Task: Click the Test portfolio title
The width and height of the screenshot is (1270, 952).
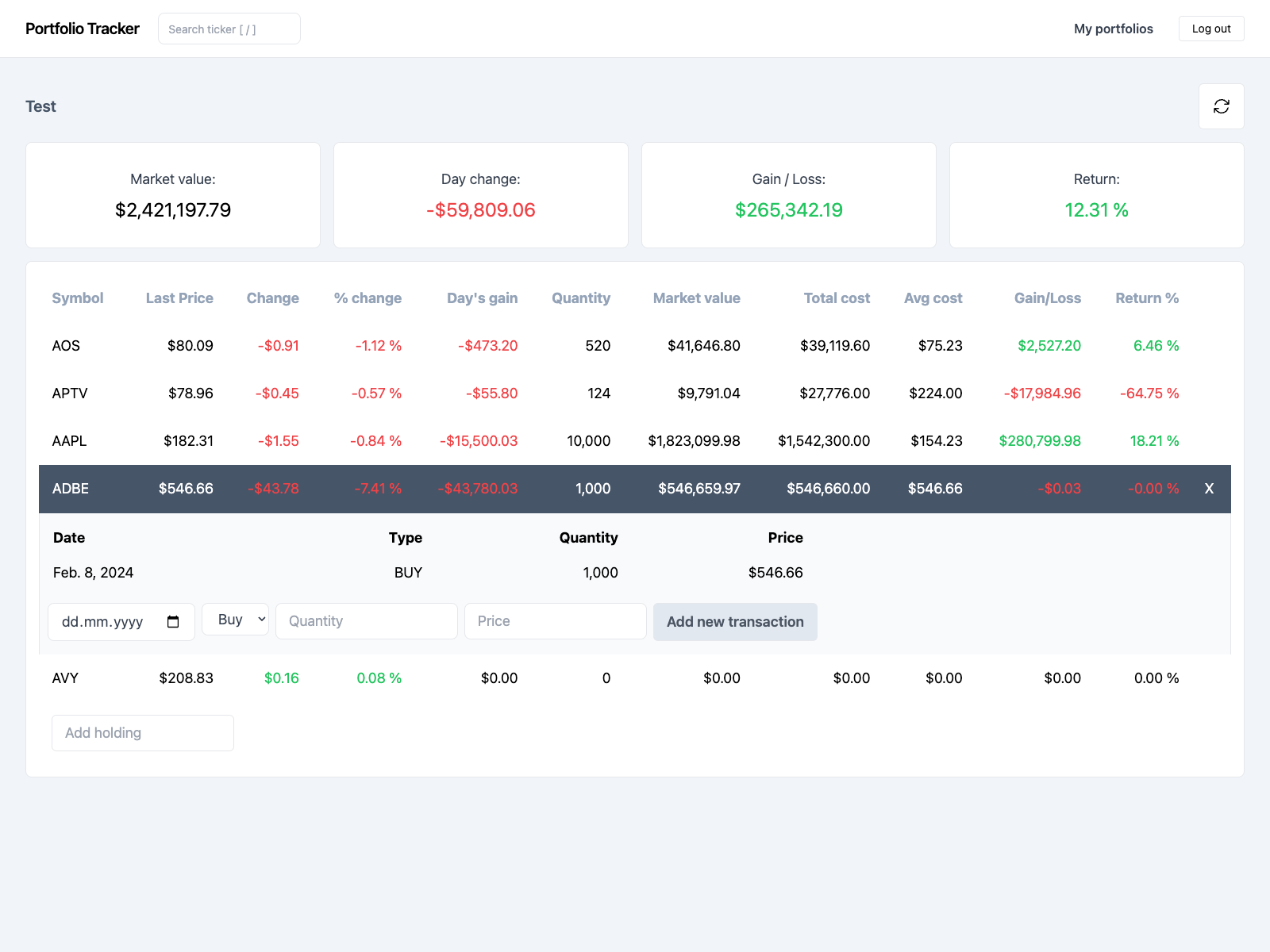Action: pos(40,106)
